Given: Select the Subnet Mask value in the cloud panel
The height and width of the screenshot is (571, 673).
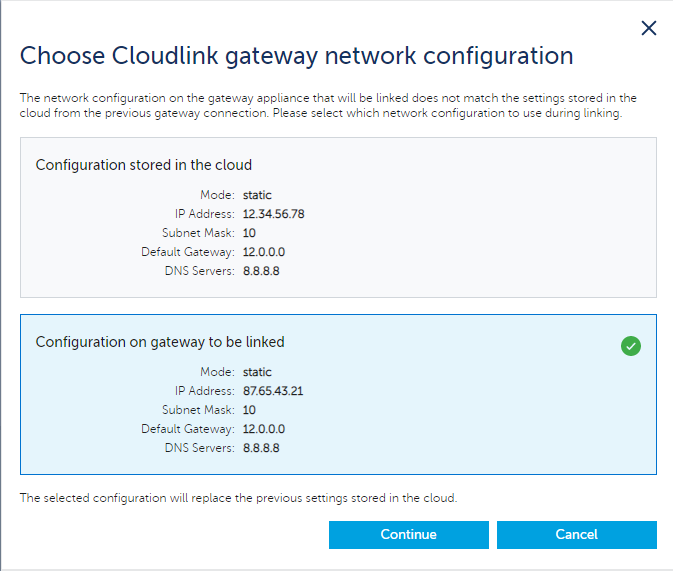Looking at the screenshot, I should (x=249, y=233).
